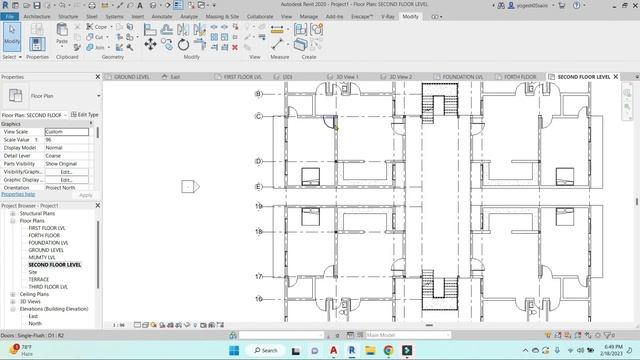Toggle Sun Path in view control bar
Screen dimensions: 640x360
pyautogui.click(x=154, y=325)
